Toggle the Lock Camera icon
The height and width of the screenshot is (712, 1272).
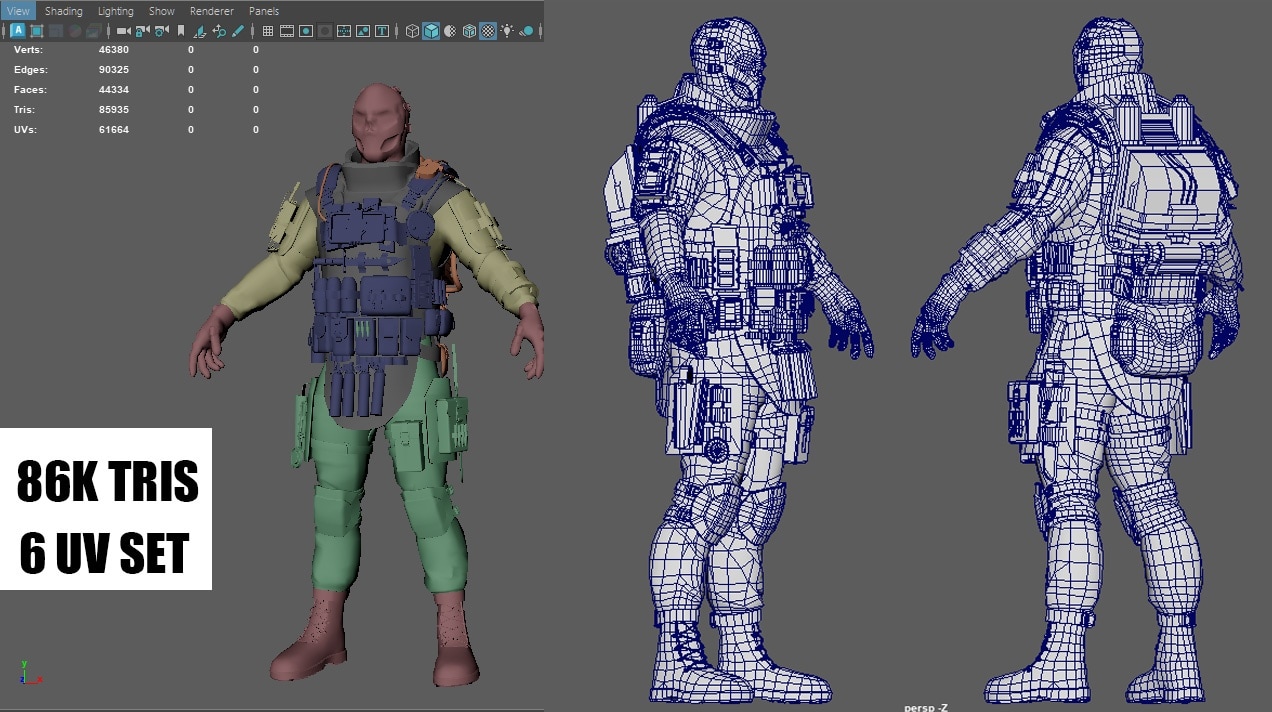143,31
